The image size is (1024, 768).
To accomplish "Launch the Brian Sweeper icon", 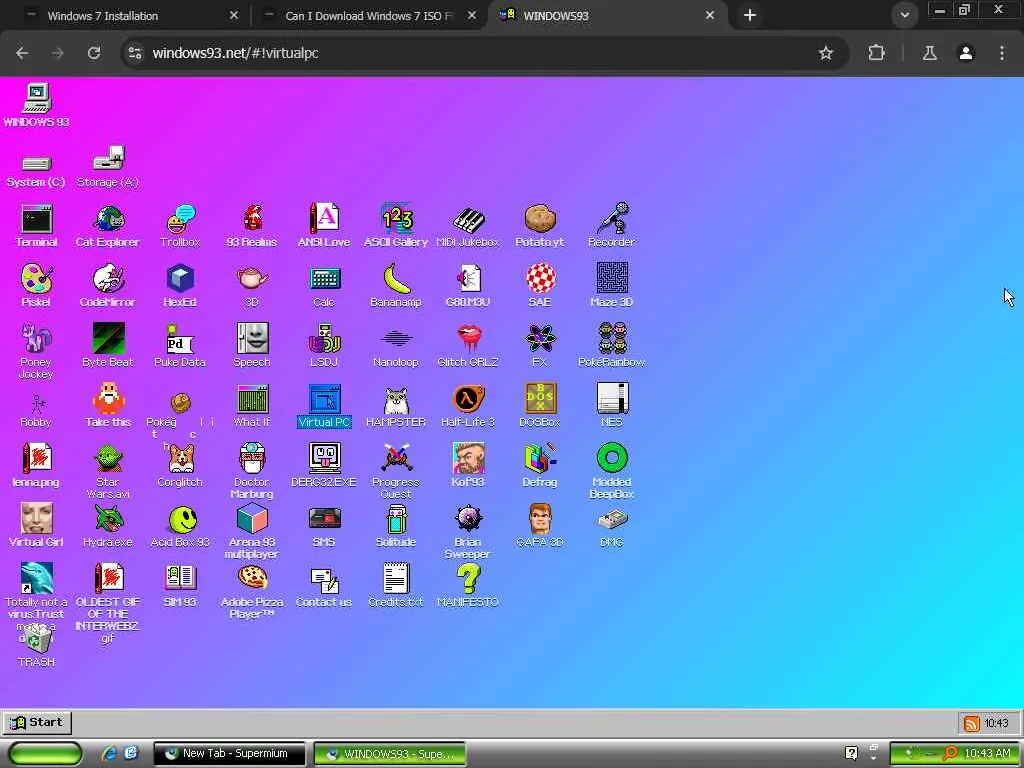I will (468, 532).
